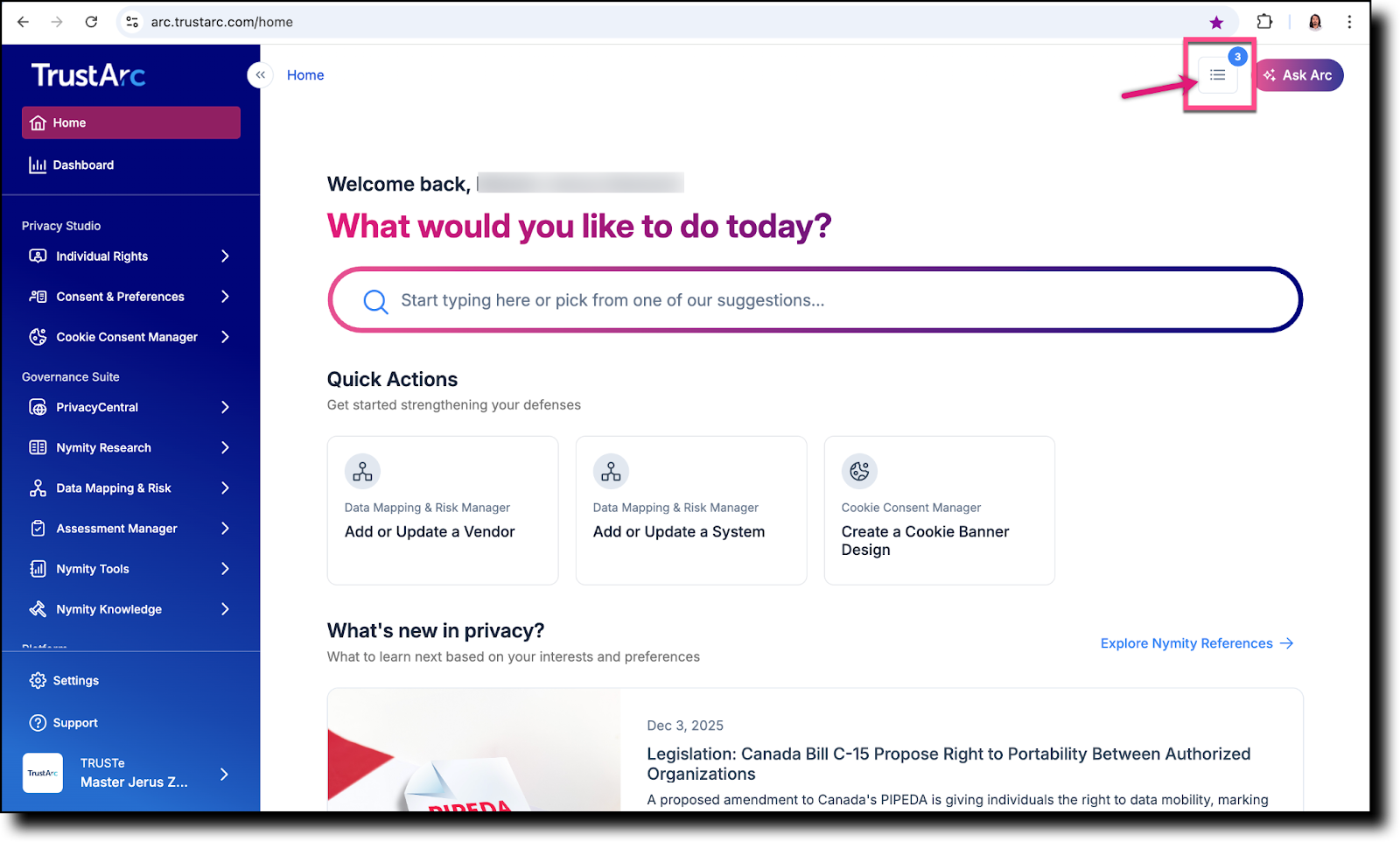Click the magnifier icon in the search bar
The width and height of the screenshot is (1400, 842).
click(375, 301)
